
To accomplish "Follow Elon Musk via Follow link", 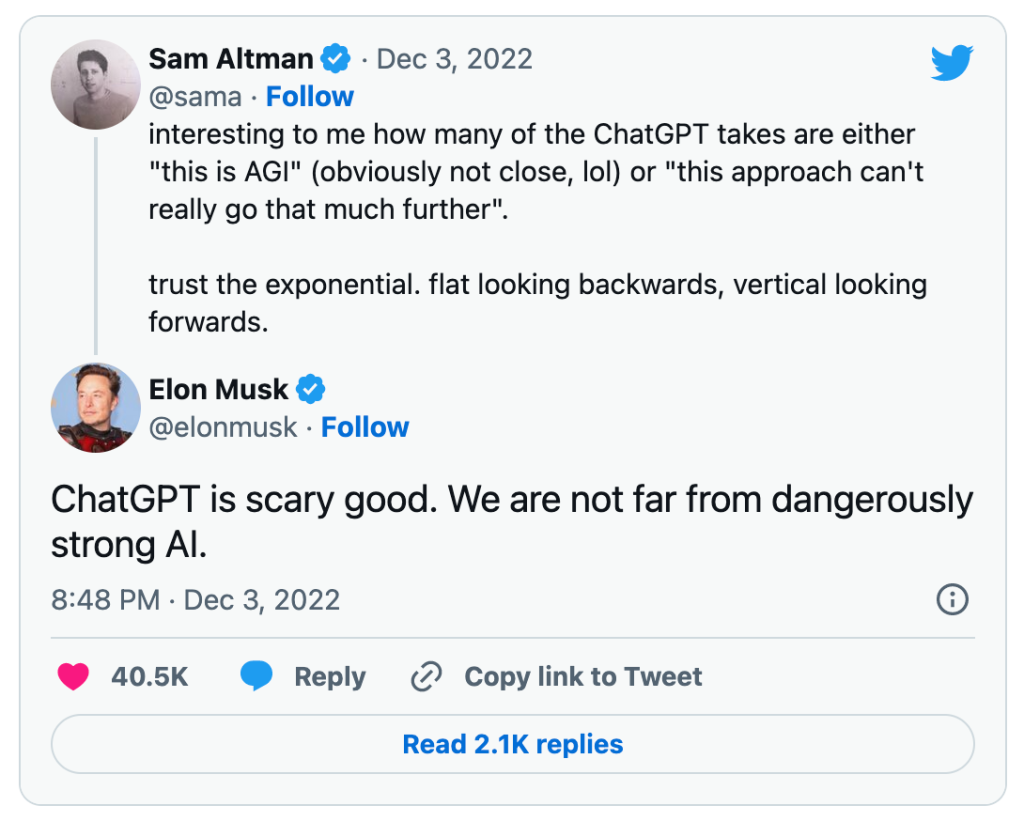I will click(365, 427).
